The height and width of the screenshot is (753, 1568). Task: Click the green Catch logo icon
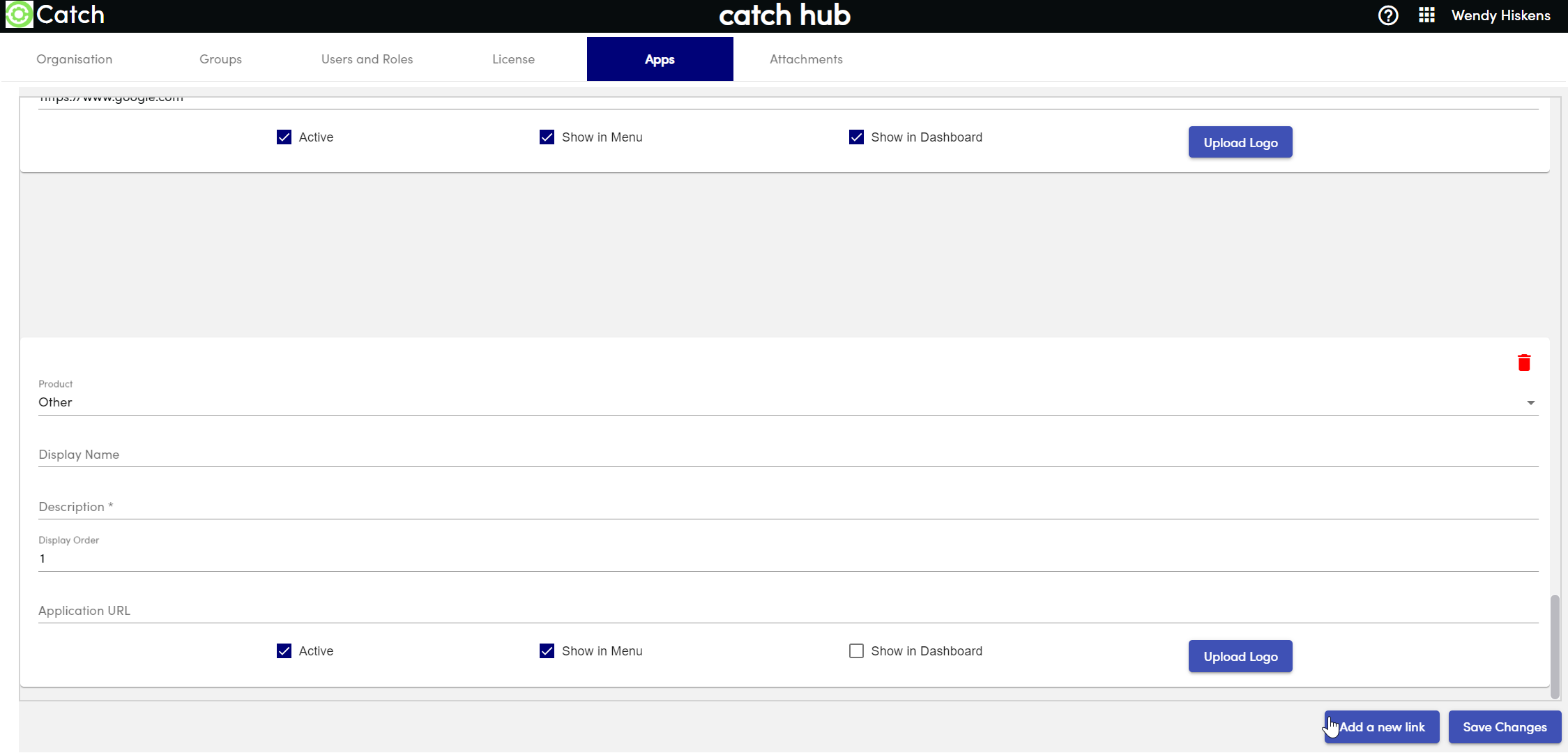pyautogui.click(x=19, y=15)
